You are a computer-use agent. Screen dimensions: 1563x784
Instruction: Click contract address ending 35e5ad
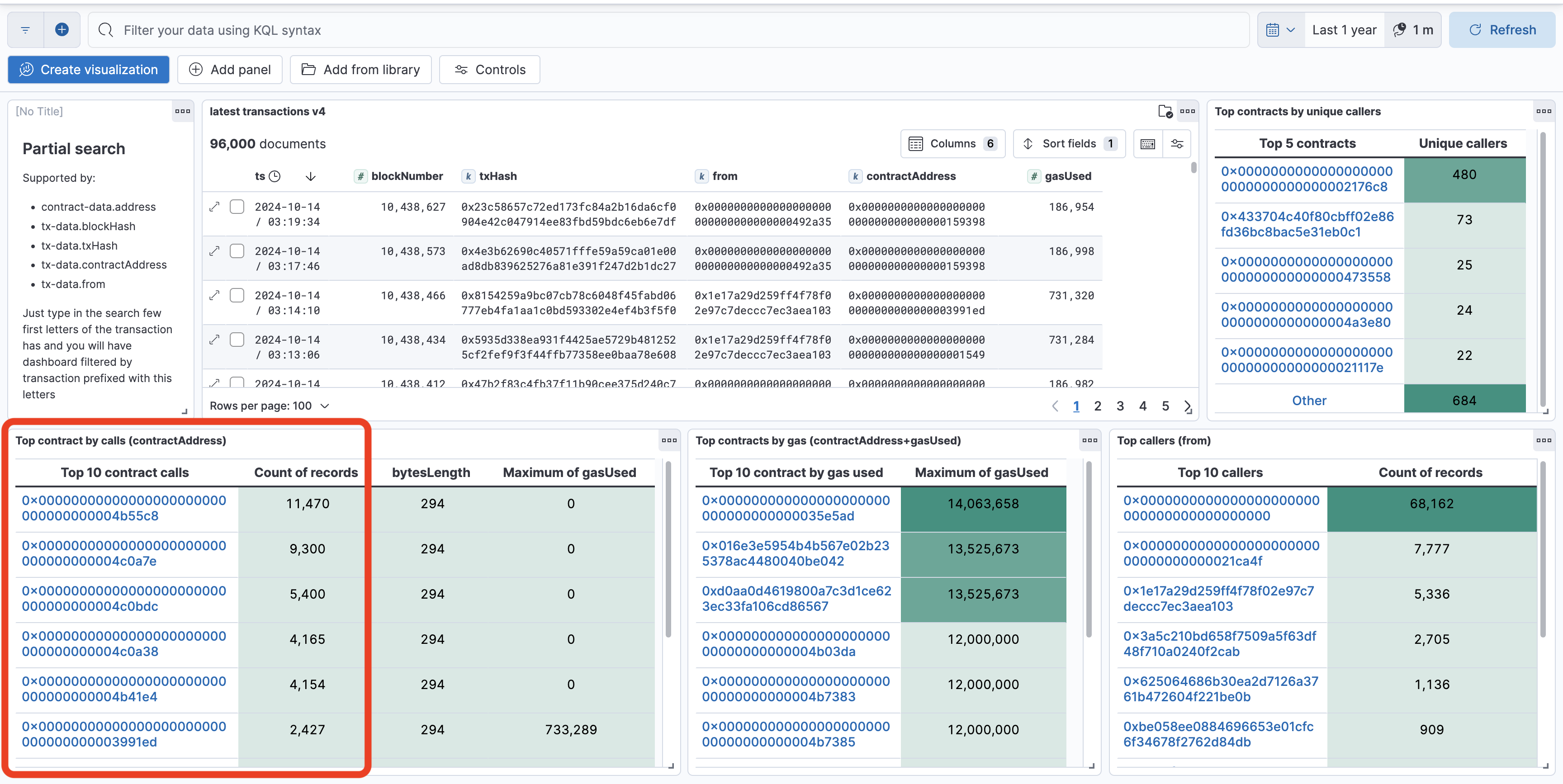tap(796, 509)
